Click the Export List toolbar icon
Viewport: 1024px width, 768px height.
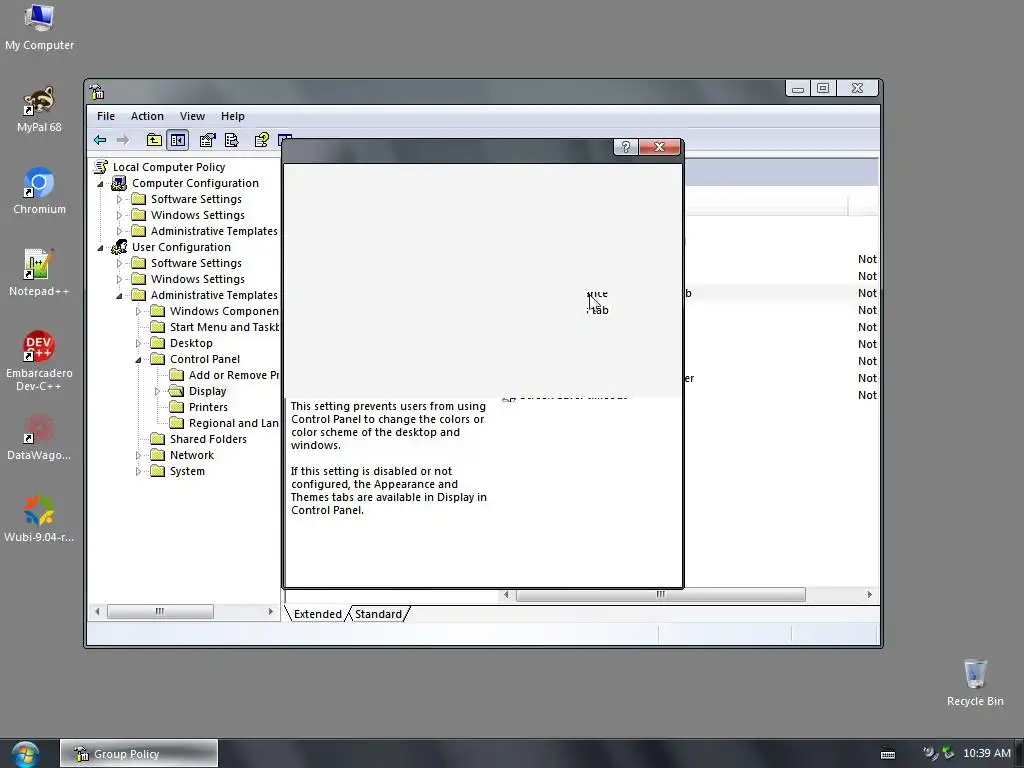pos(232,140)
